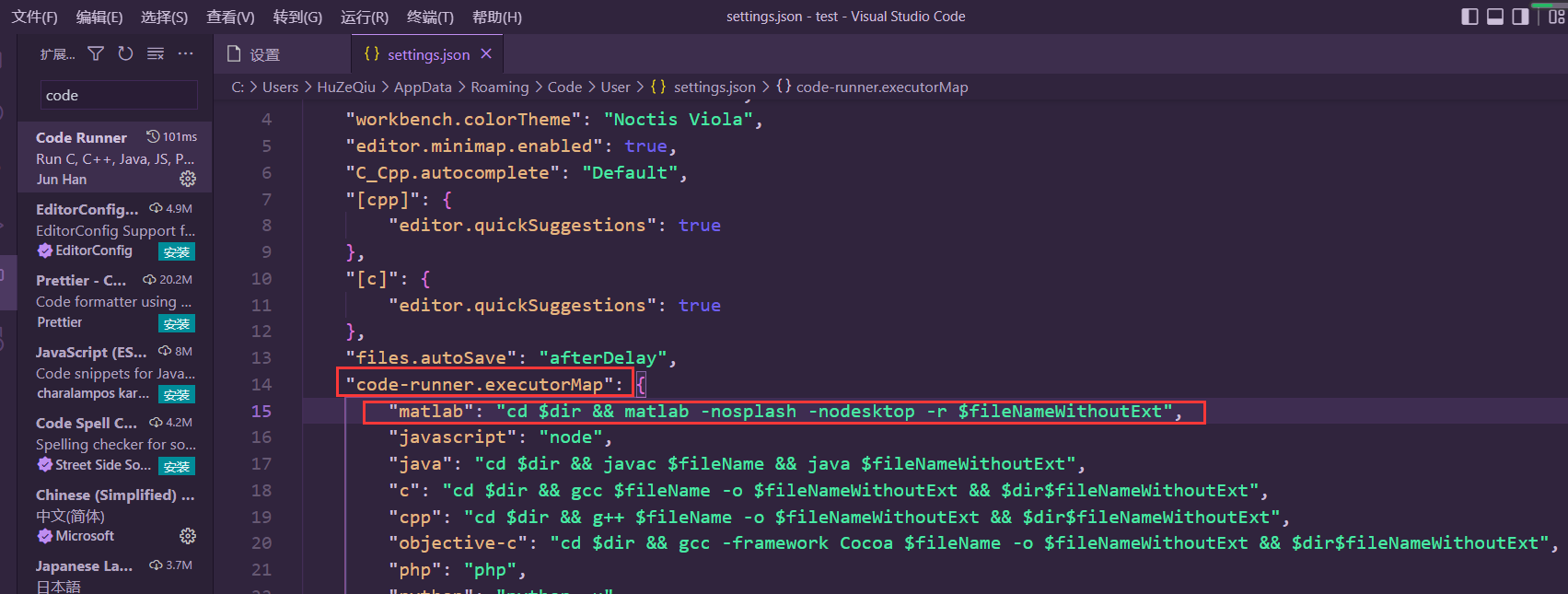
Task: Select Japanese Language Pack entry
Action: (x=115, y=575)
